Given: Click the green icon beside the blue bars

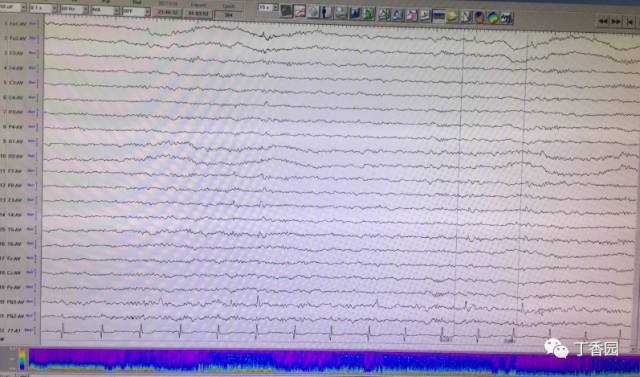Looking at the screenshot, I should (369, 14).
